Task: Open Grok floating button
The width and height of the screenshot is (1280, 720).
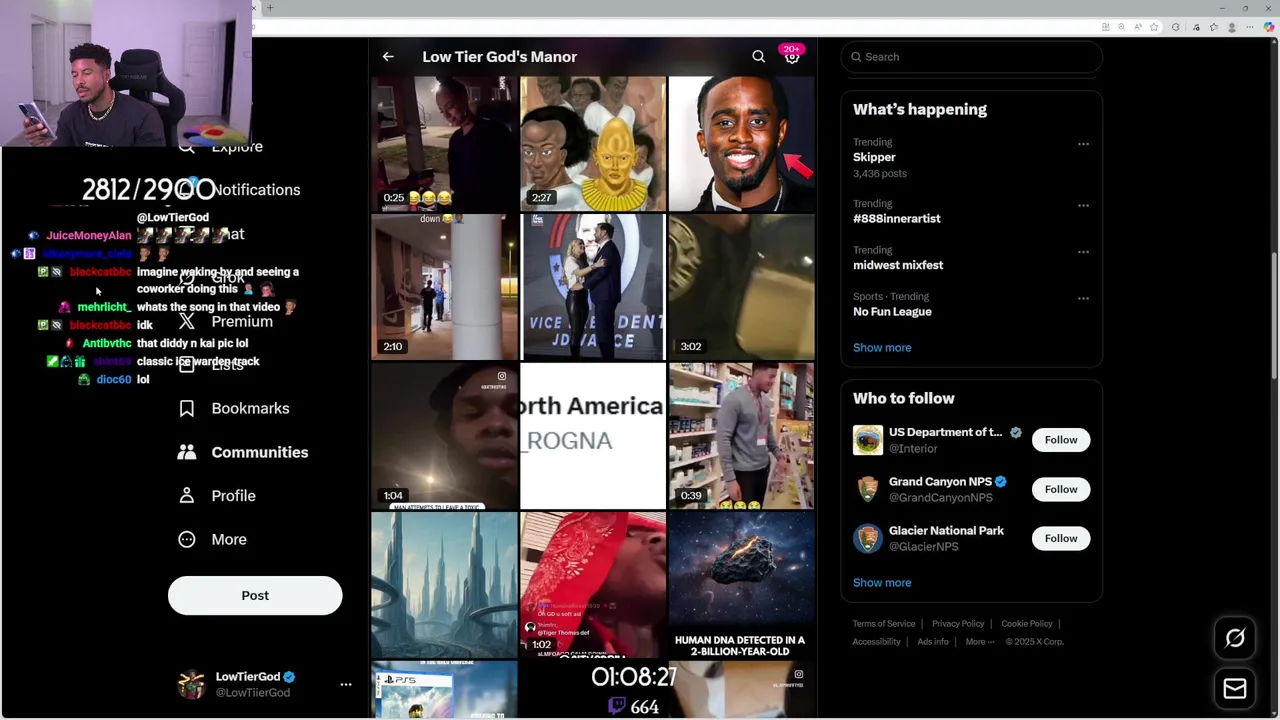Action: click(x=1235, y=638)
